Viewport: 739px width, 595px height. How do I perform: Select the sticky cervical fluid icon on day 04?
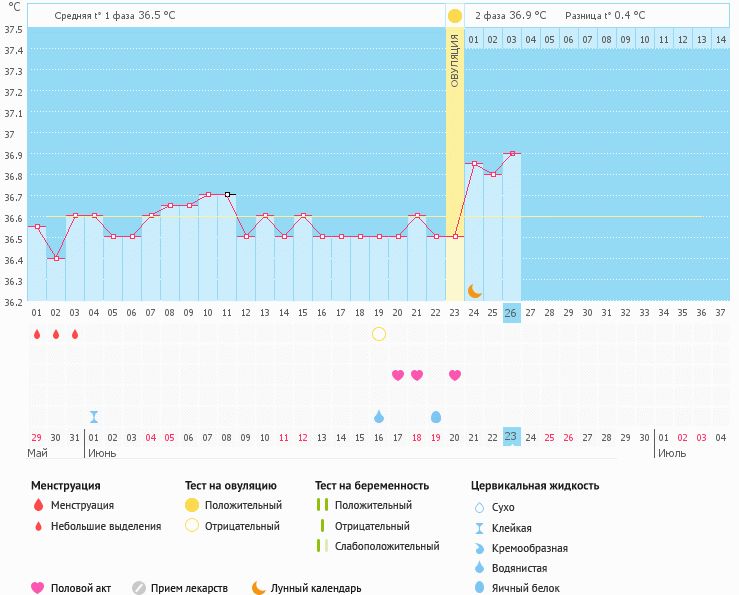(x=94, y=417)
